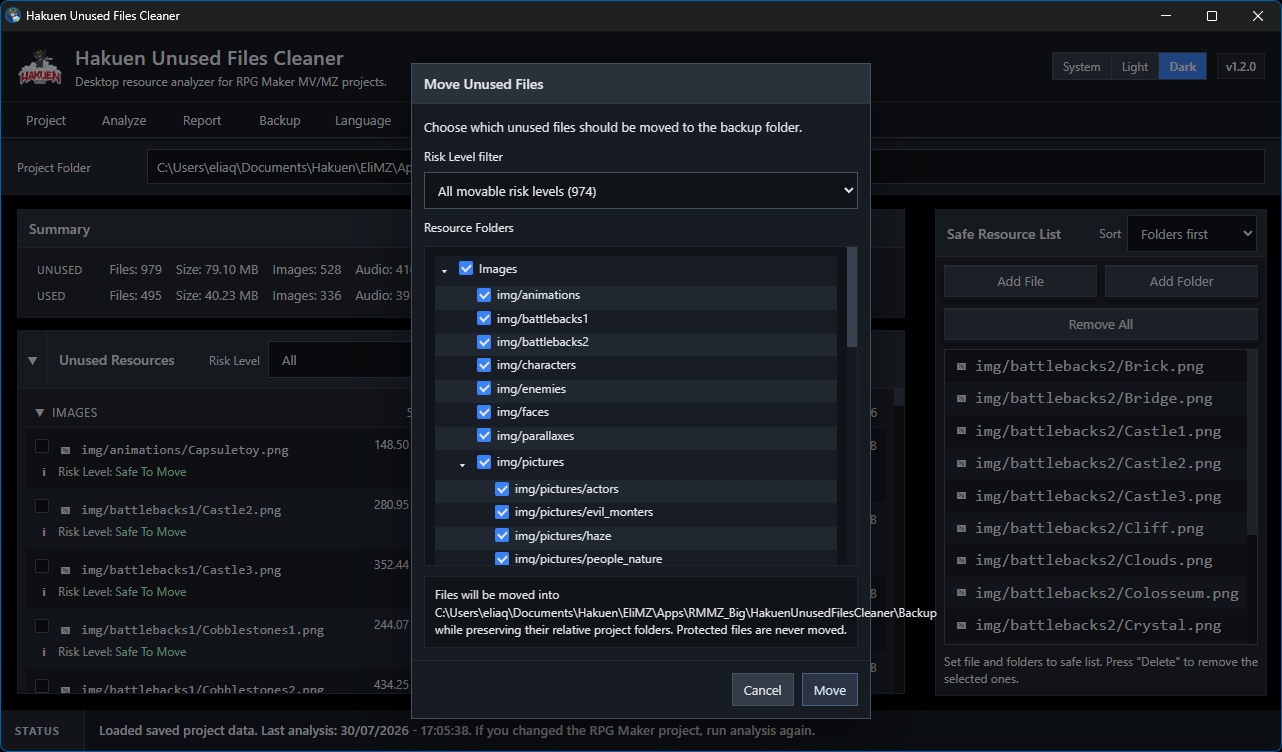Click the Project Folder path field
1282x752 pixels.
pyautogui.click(x=705, y=167)
